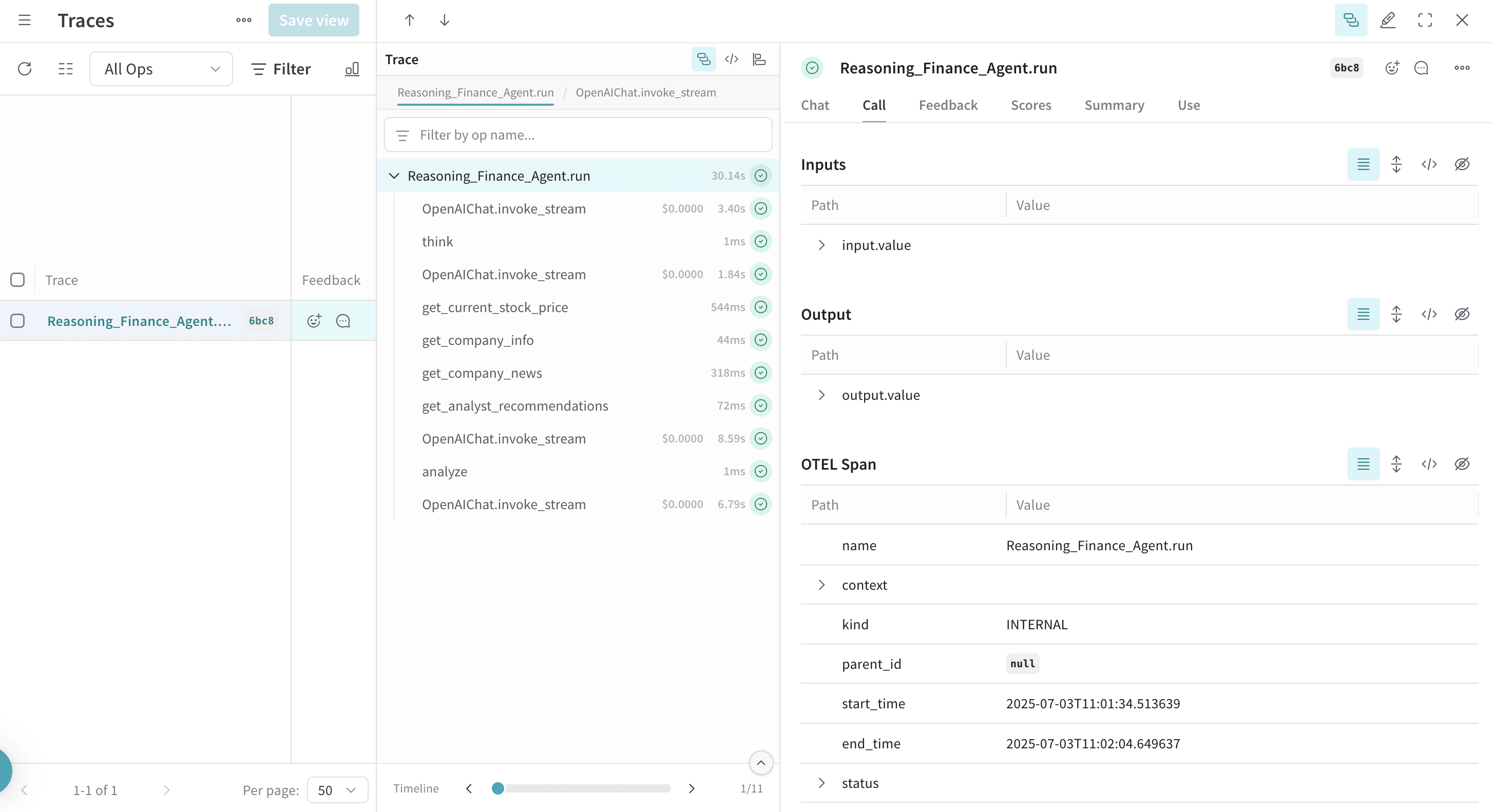Focus the Filter by op name field
The image size is (1493, 812).
[x=579, y=135]
